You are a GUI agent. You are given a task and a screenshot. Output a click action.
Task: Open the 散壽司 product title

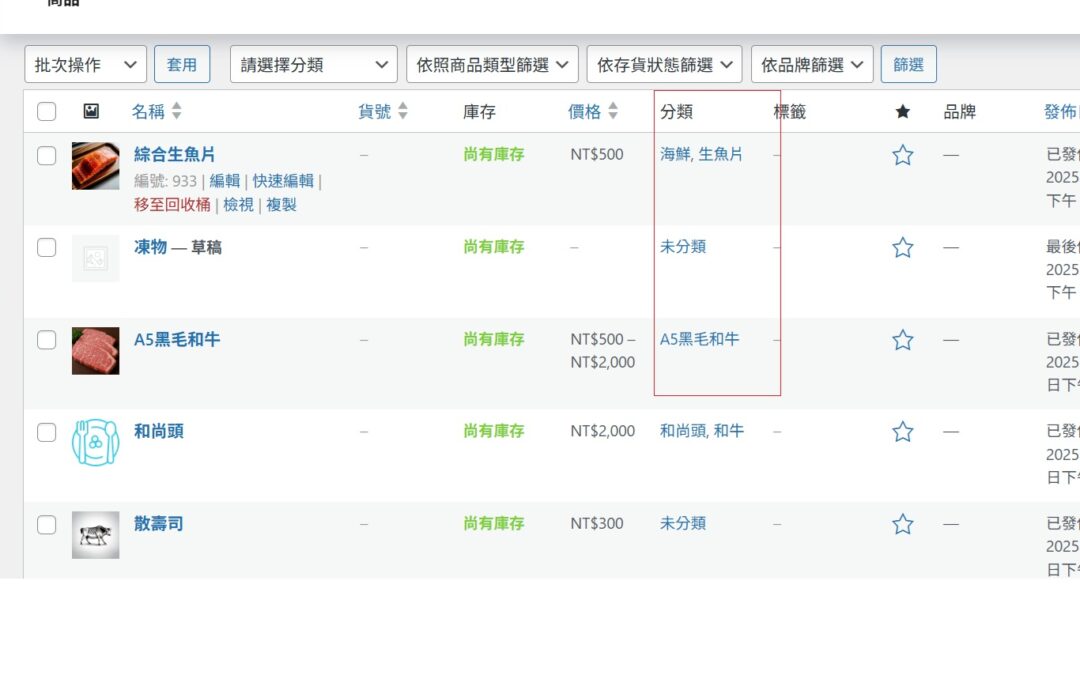coord(158,523)
